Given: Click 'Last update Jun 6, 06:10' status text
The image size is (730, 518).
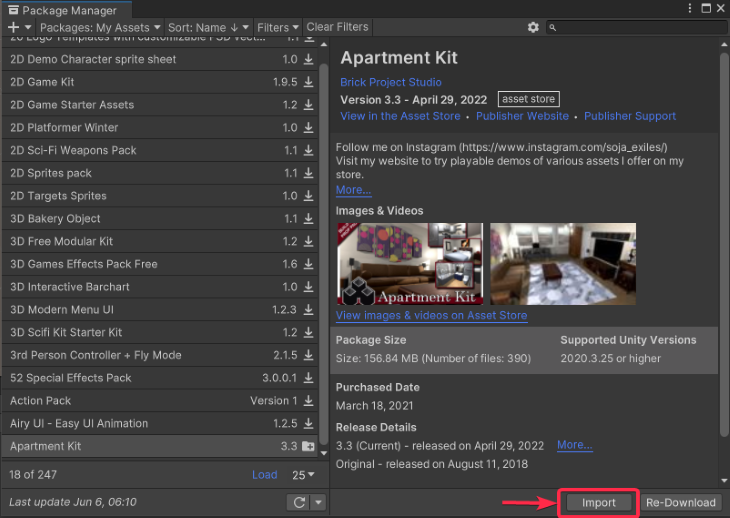Looking at the screenshot, I should tap(73, 502).
